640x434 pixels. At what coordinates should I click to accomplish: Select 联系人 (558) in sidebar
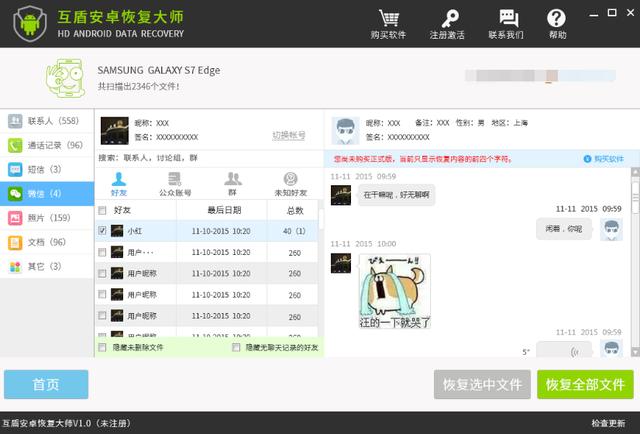coord(47,121)
